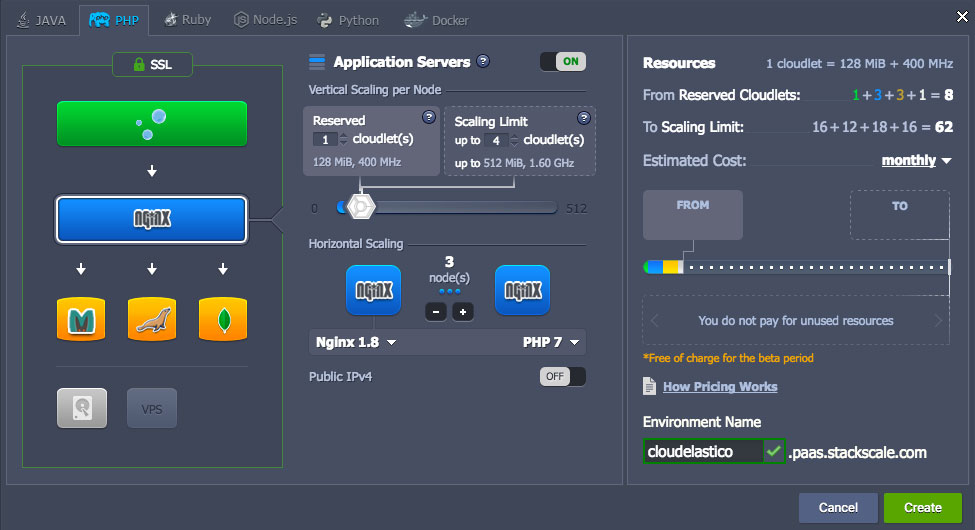
Task: Select the PHP tab
Action: pos(114,20)
